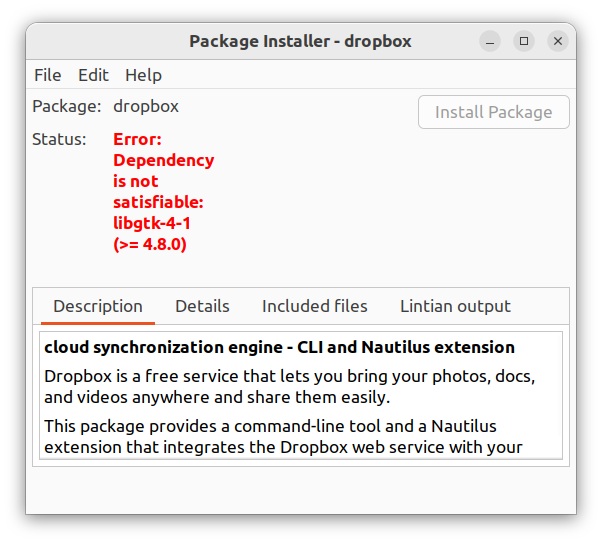Viewport: 602px width, 543px height.
Task: Click the 'Package:' label
Action: click(67, 106)
